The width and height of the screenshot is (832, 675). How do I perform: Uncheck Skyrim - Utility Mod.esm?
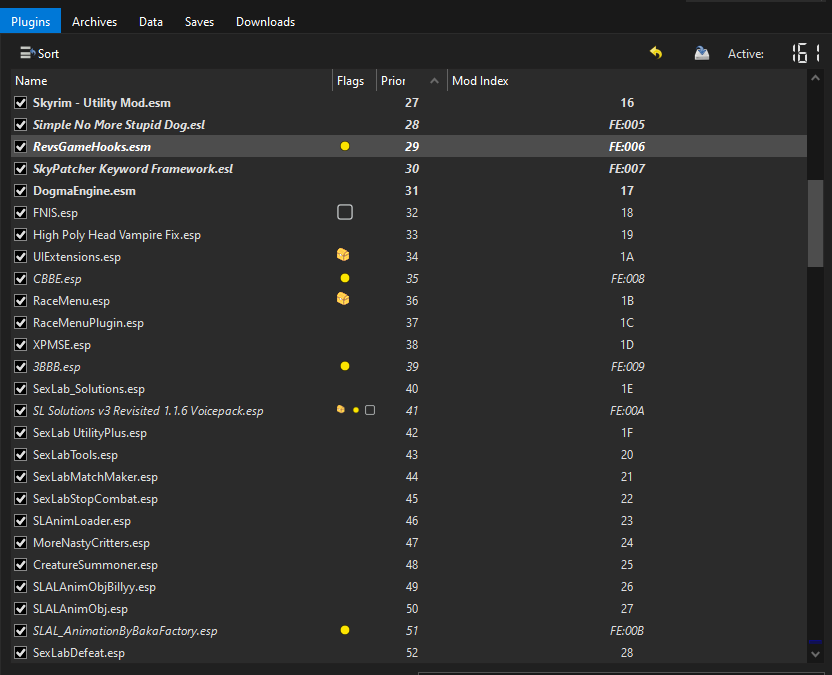tap(21, 103)
